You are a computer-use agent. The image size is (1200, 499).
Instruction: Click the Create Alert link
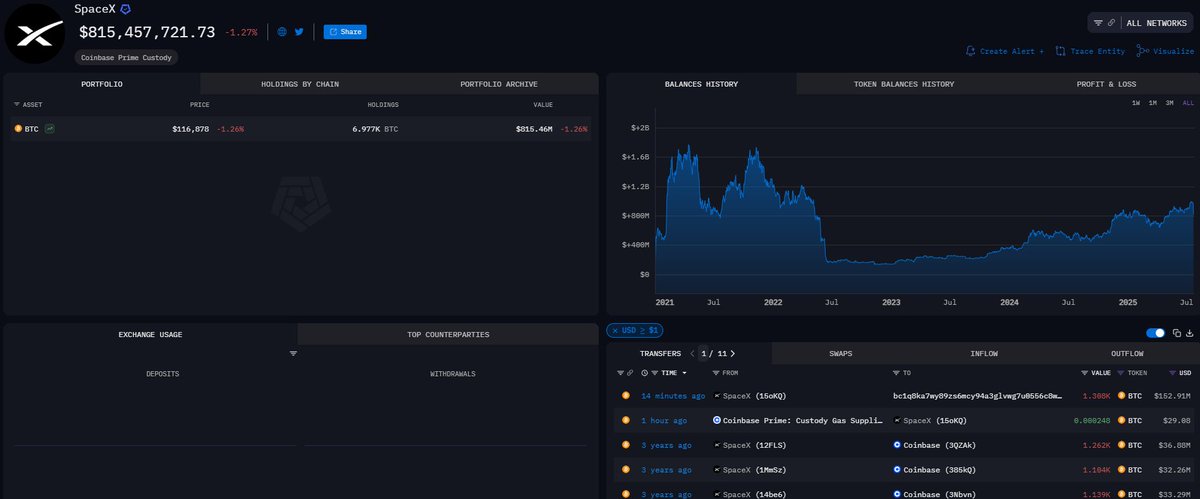pyautogui.click(x=1004, y=51)
